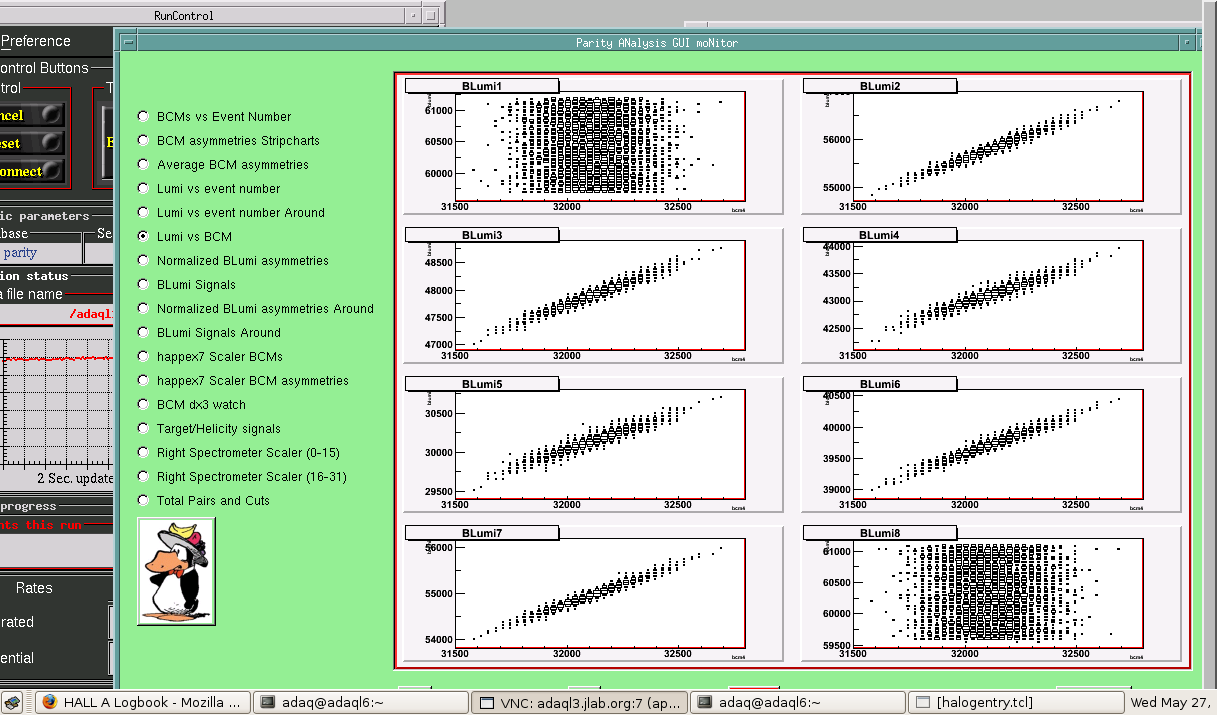
Task: Select BCMs vs Event Number radio option
Action: tap(143, 117)
